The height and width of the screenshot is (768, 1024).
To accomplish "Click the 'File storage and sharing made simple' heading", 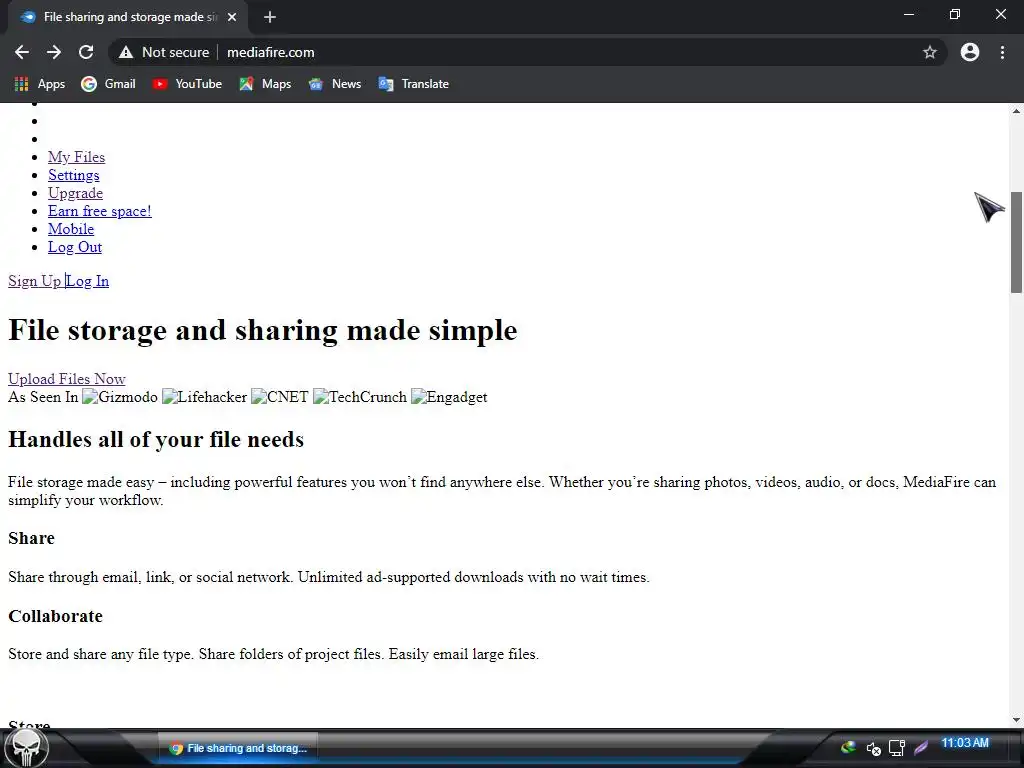I will 263,330.
